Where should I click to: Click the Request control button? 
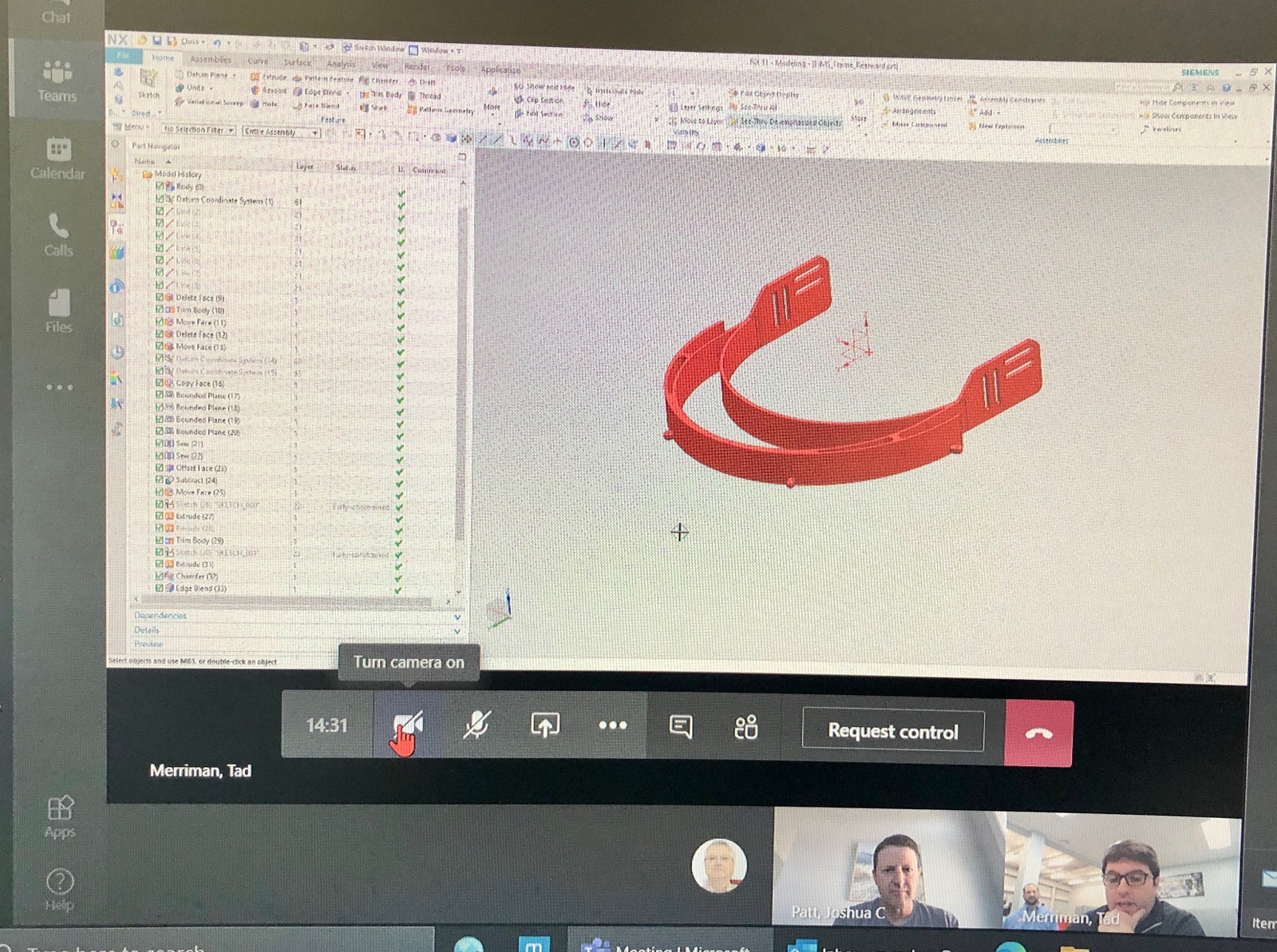coord(893,730)
